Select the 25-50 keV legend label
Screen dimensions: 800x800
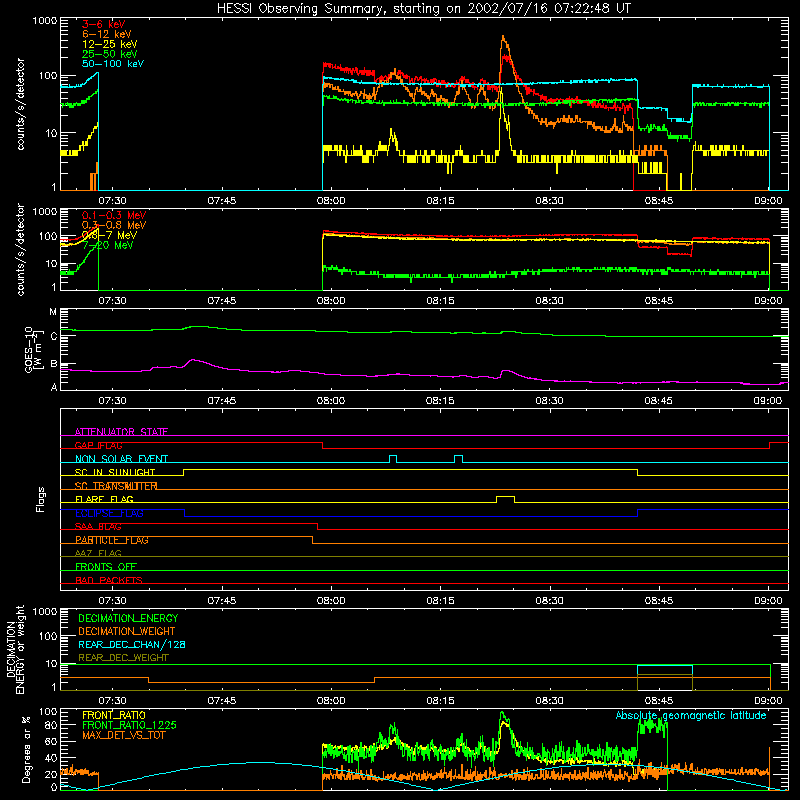tap(110, 54)
